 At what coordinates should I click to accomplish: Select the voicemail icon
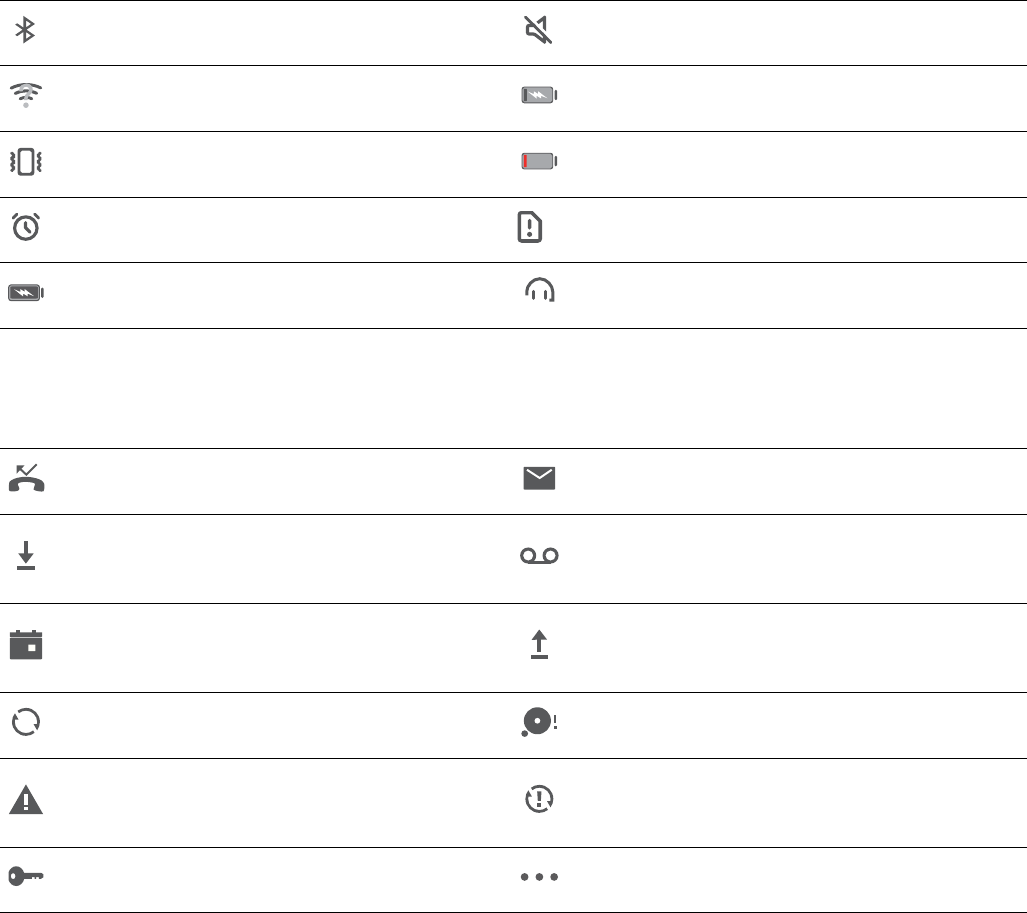539,556
